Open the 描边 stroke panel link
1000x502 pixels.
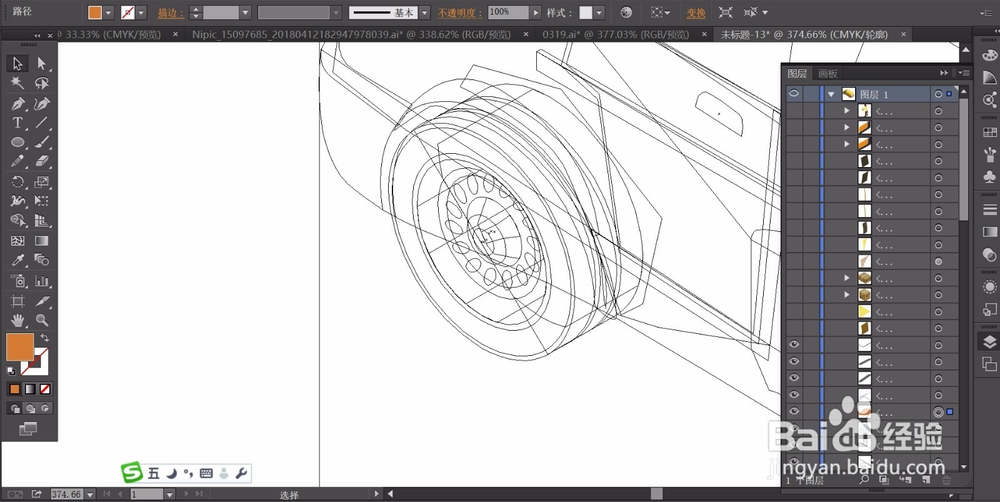pyautogui.click(x=171, y=13)
